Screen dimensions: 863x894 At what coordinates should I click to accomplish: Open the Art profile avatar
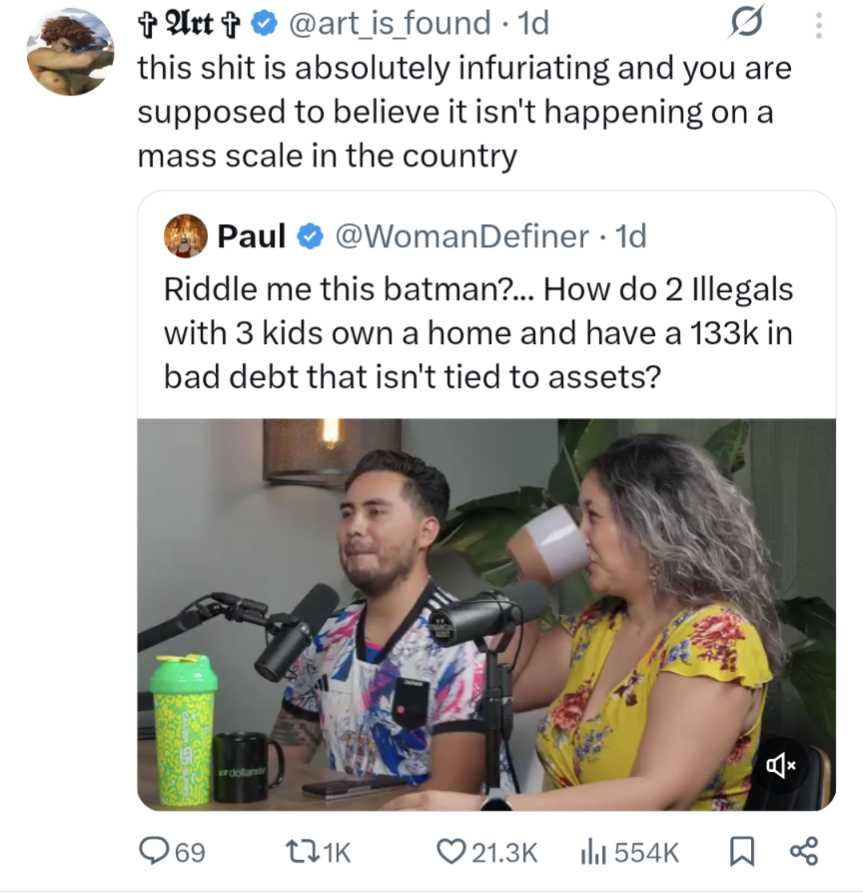click(70, 52)
